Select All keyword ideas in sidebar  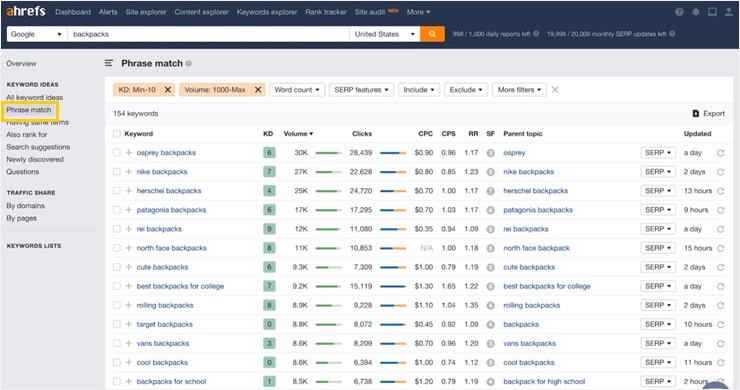click(34, 97)
